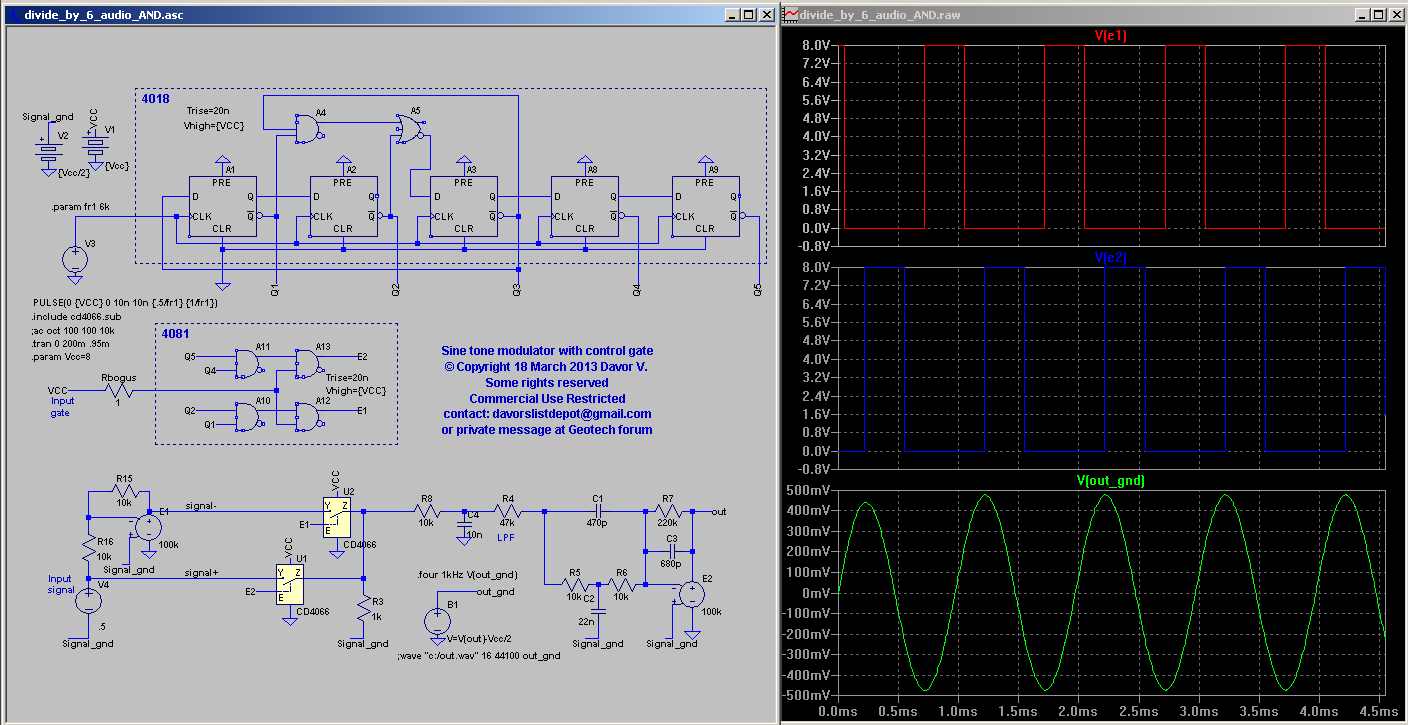Open the waveform window system menu icon

click(791, 15)
